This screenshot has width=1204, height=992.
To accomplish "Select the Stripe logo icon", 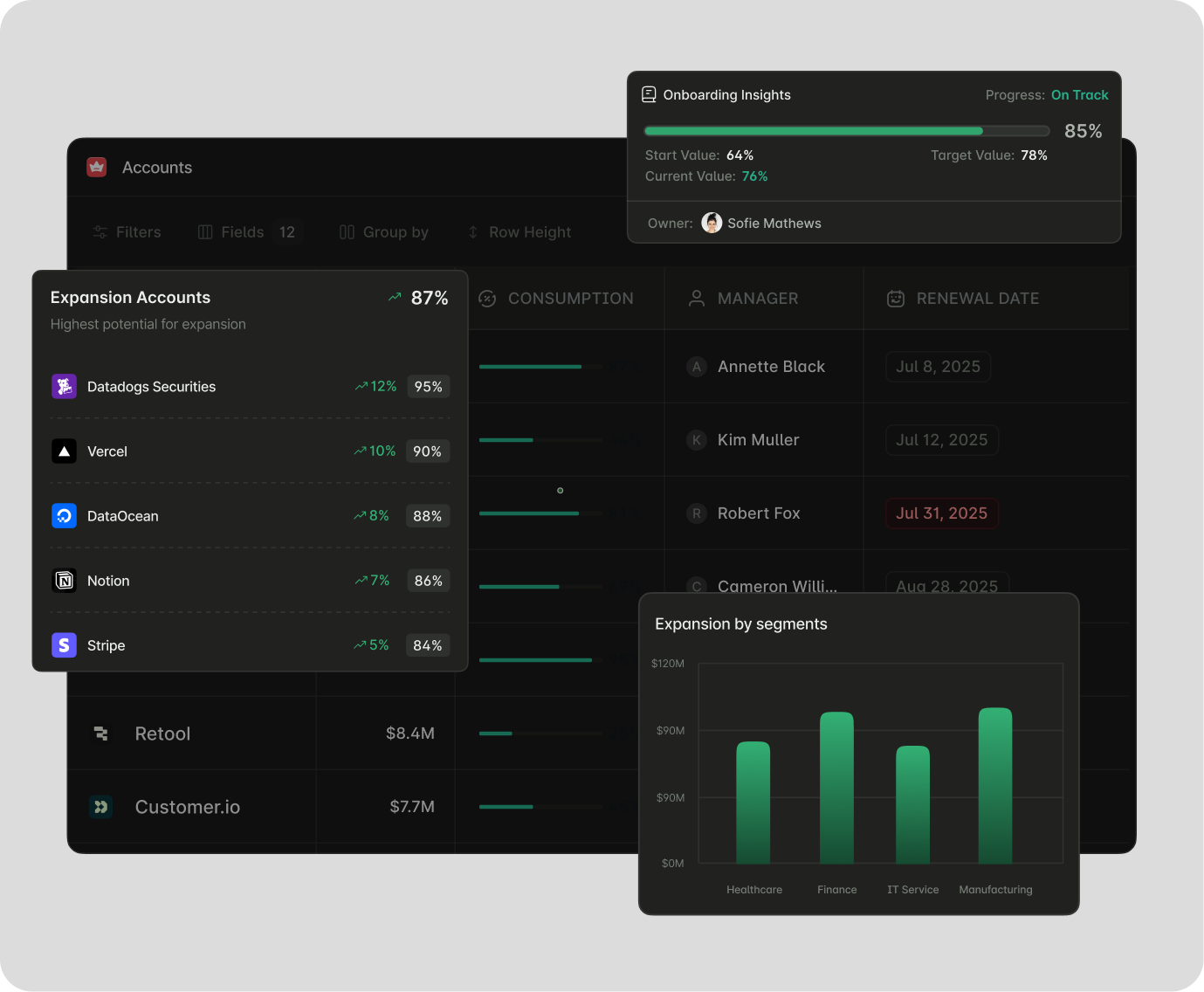I will [x=64, y=644].
